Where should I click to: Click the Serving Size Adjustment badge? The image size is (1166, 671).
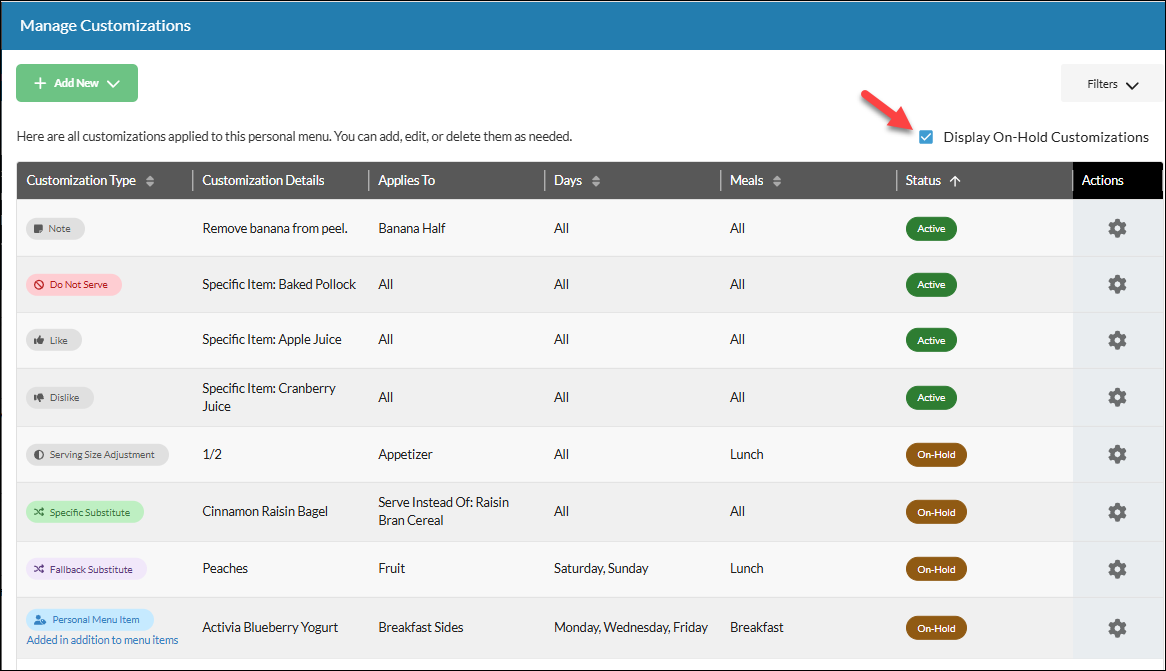pos(97,455)
